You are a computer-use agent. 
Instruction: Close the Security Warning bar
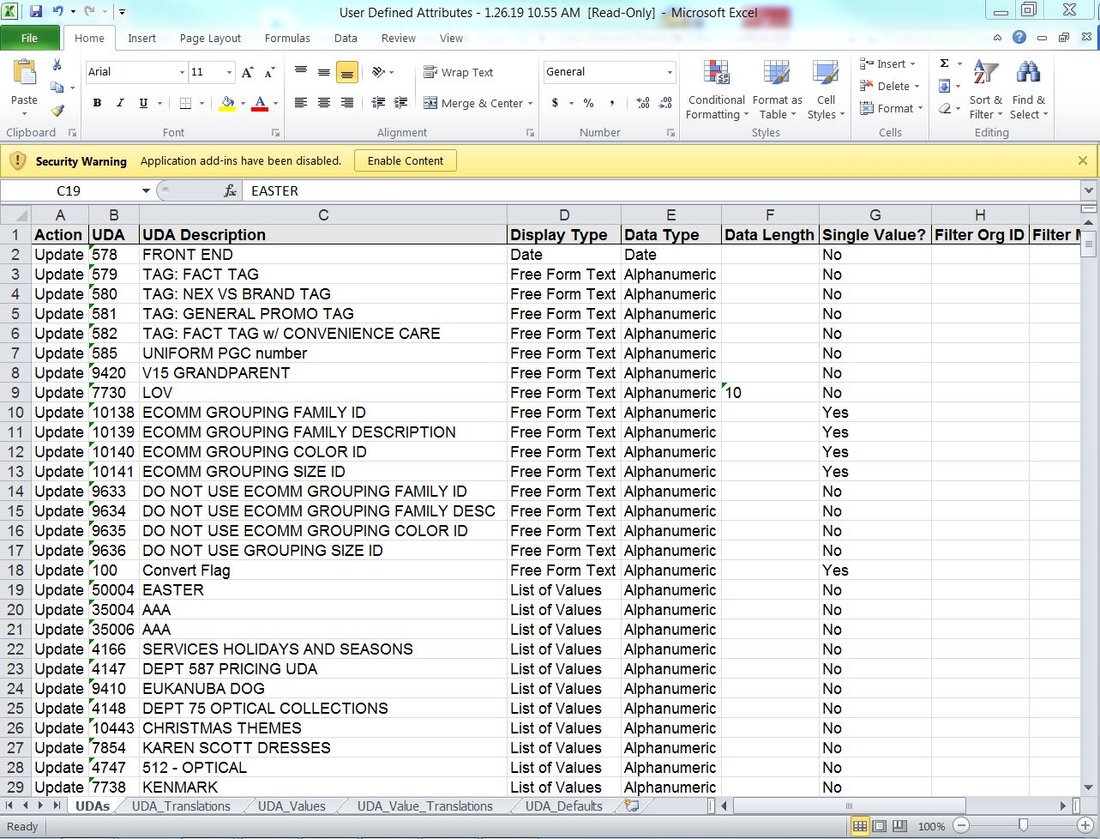1082,161
